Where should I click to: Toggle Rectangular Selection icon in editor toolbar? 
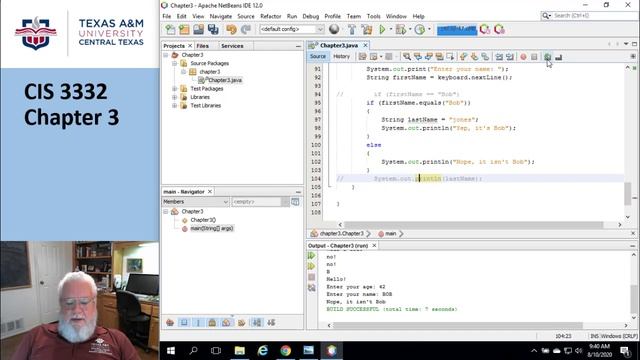coord(450,57)
